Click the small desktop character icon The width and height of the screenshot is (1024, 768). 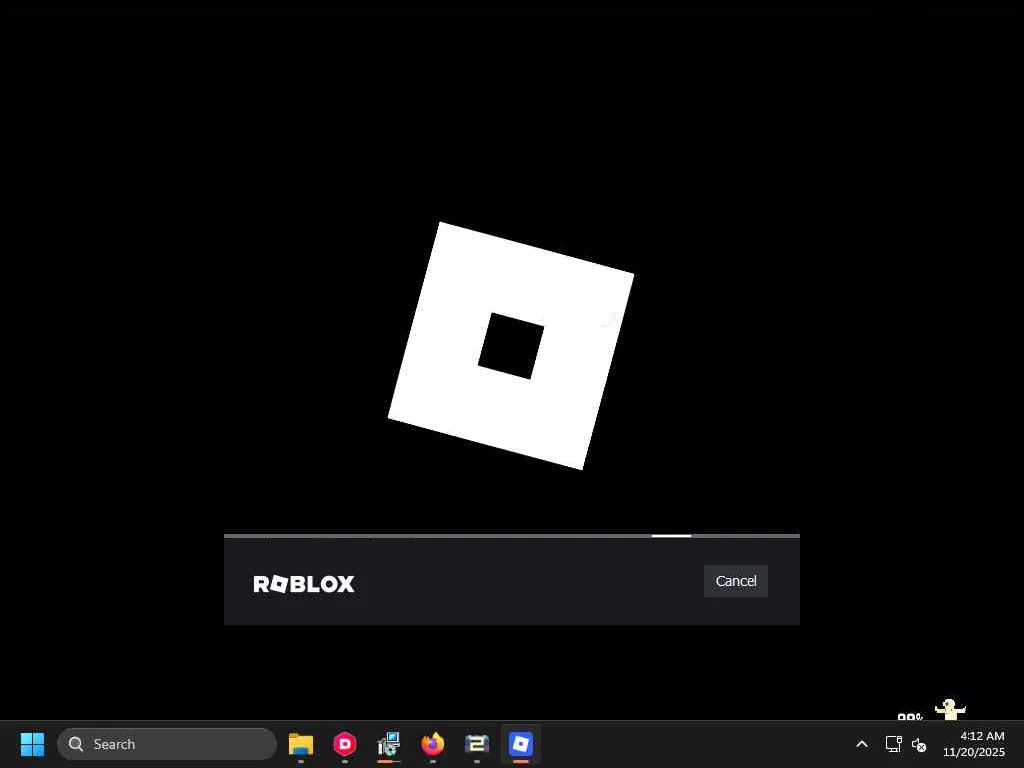tap(950, 709)
